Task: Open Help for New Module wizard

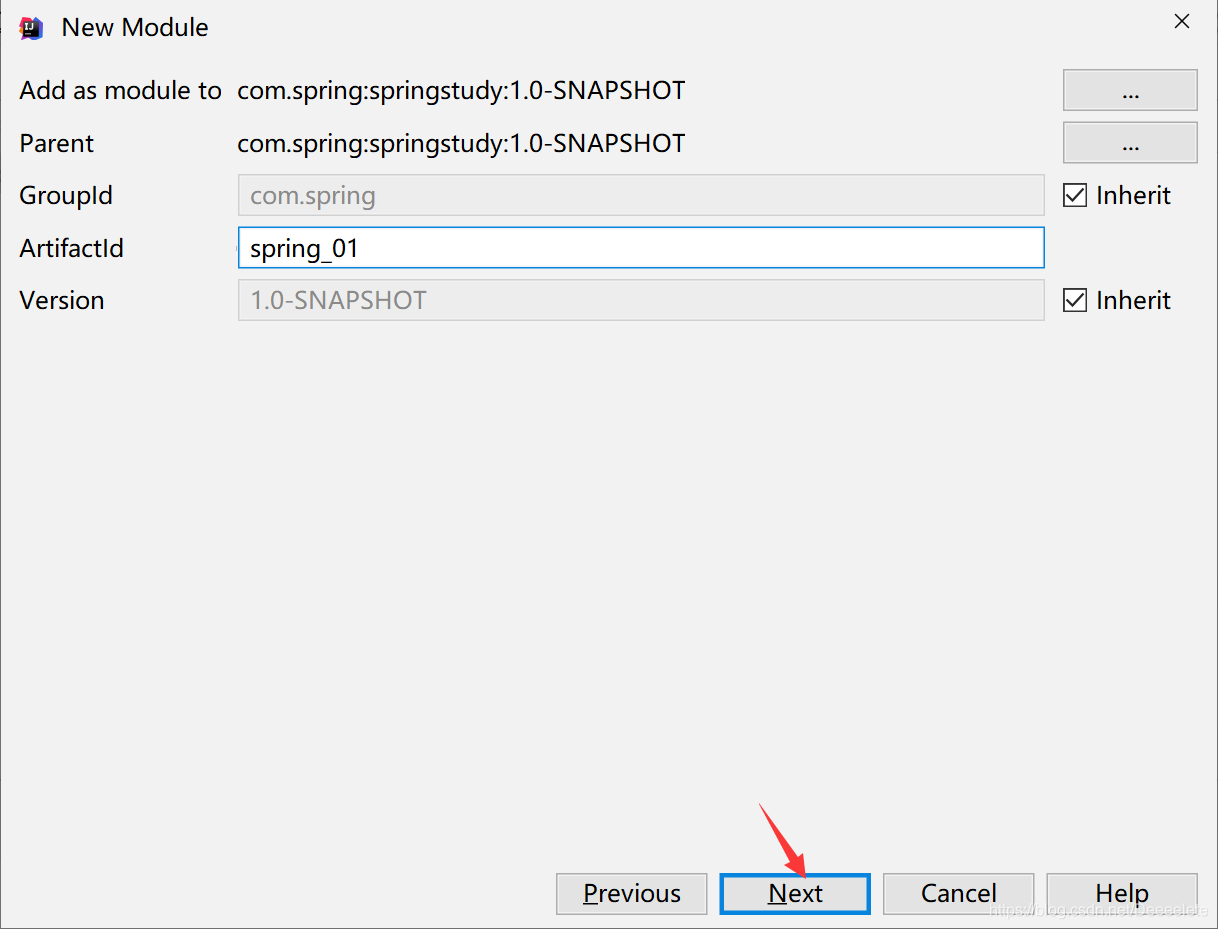Action: 1122,893
